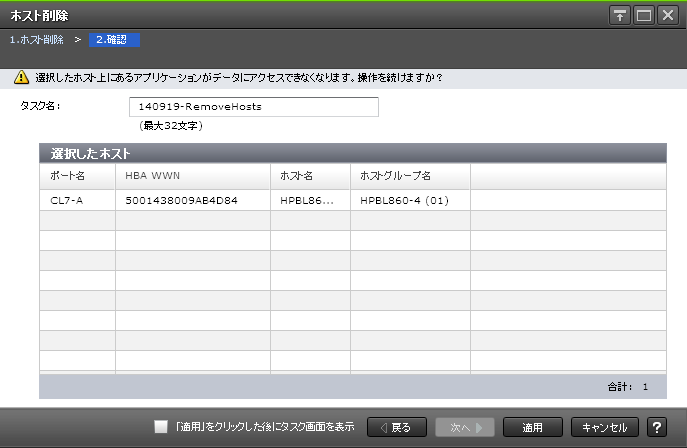Screen dimensions: 687x448
Task: Select WWN 5001438009AB4D84 cell
Action: tap(193, 201)
